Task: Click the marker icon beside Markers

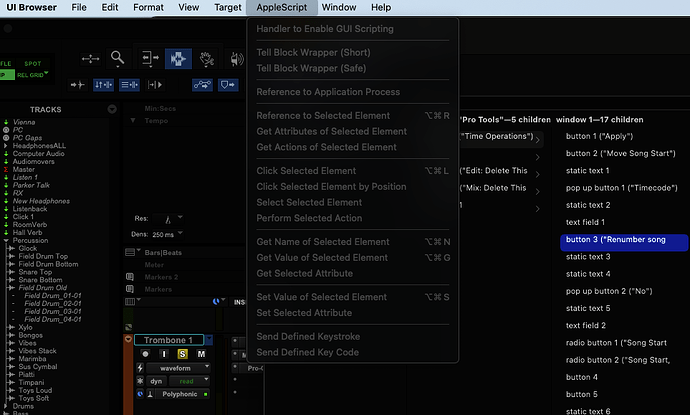Action: click(x=130, y=289)
